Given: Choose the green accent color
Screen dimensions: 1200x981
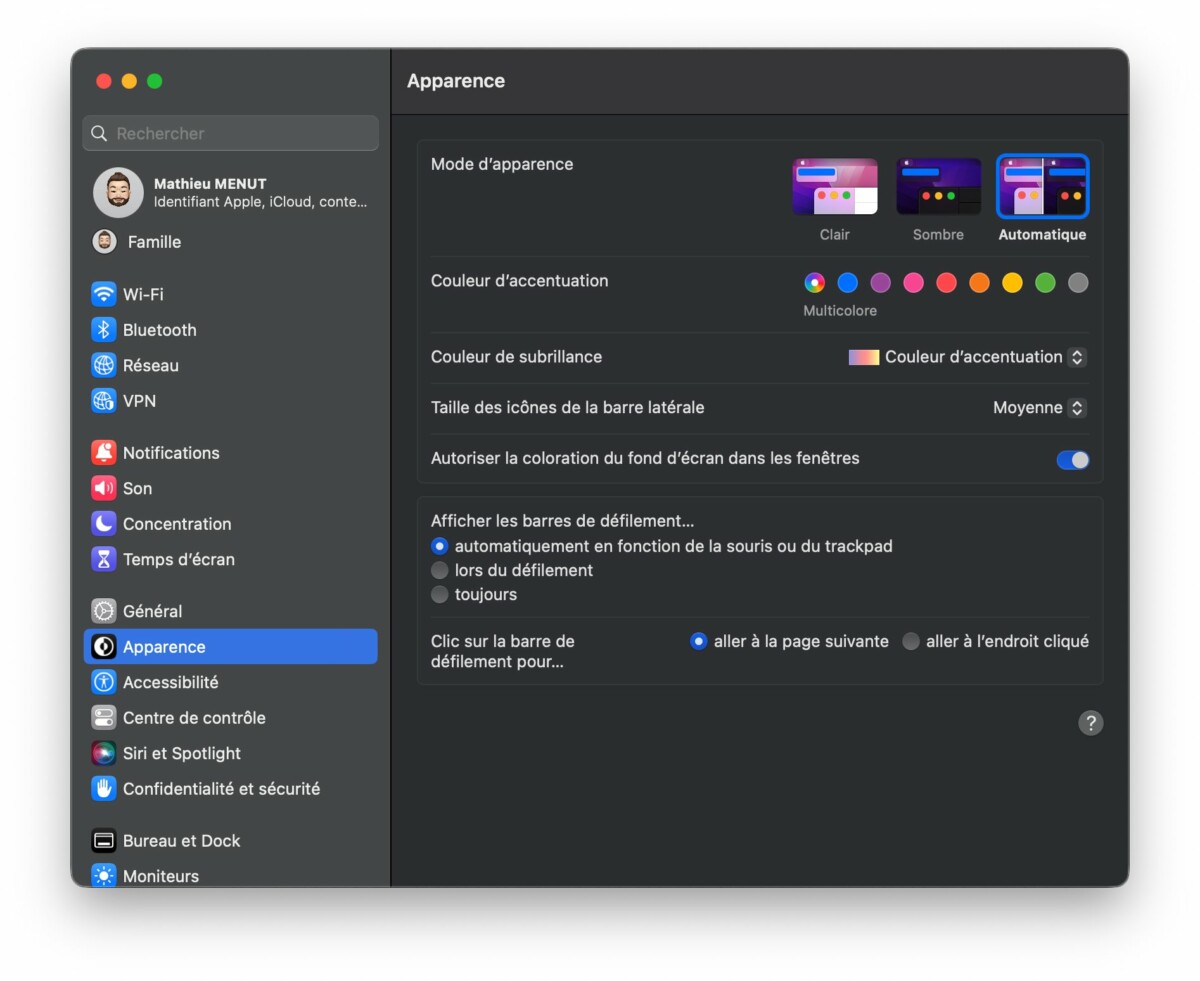Looking at the screenshot, I should 1045,283.
